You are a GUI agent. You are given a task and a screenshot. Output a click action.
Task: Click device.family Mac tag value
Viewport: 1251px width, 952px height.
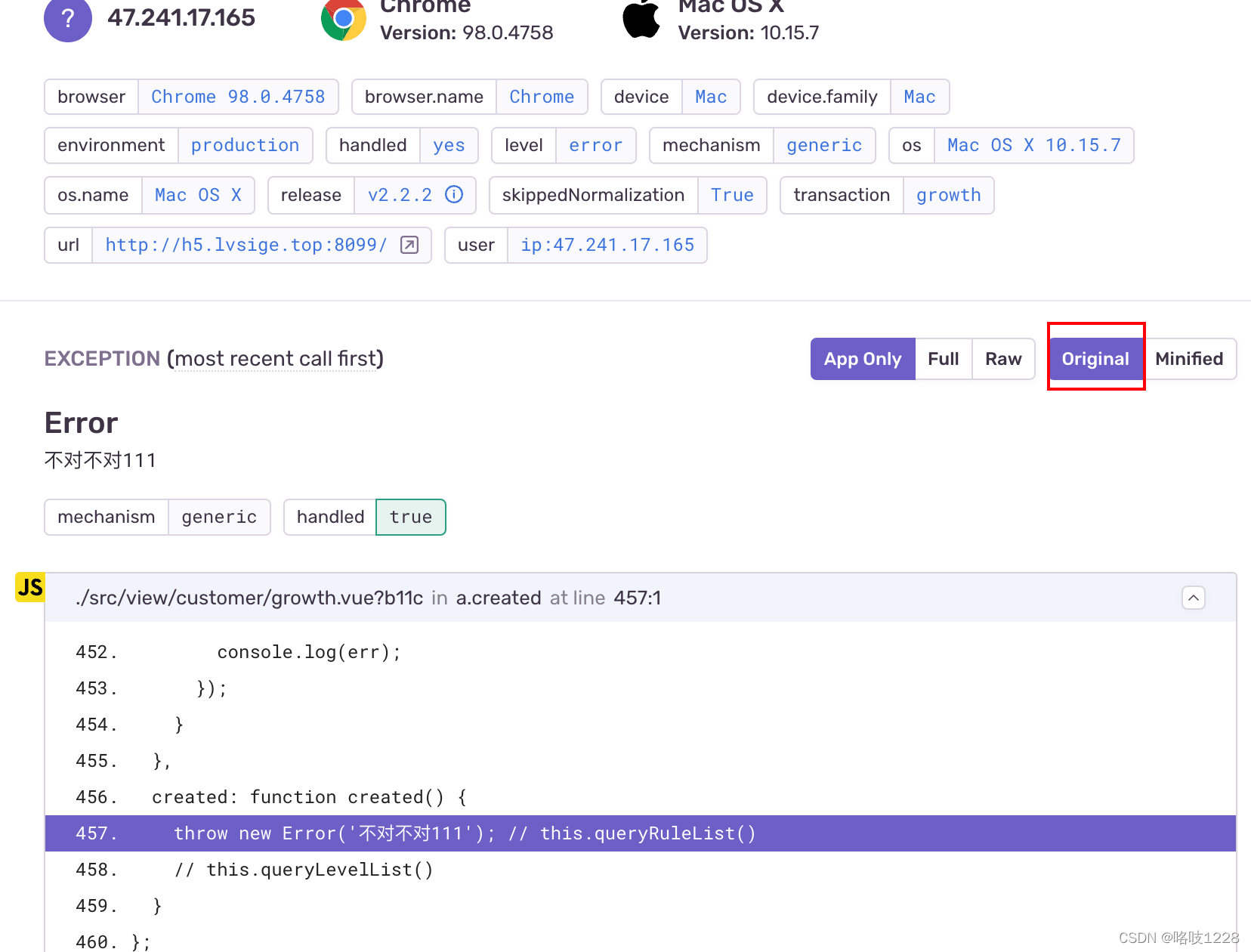pos(919,97)
